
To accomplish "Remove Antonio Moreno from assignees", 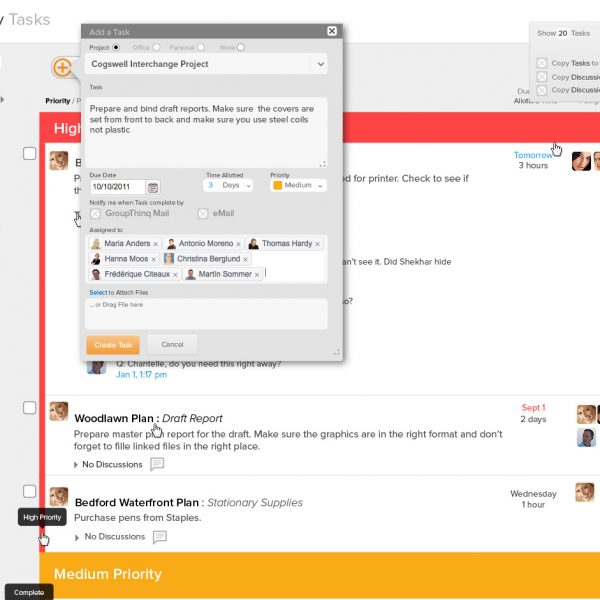I will tap(238, 244).
